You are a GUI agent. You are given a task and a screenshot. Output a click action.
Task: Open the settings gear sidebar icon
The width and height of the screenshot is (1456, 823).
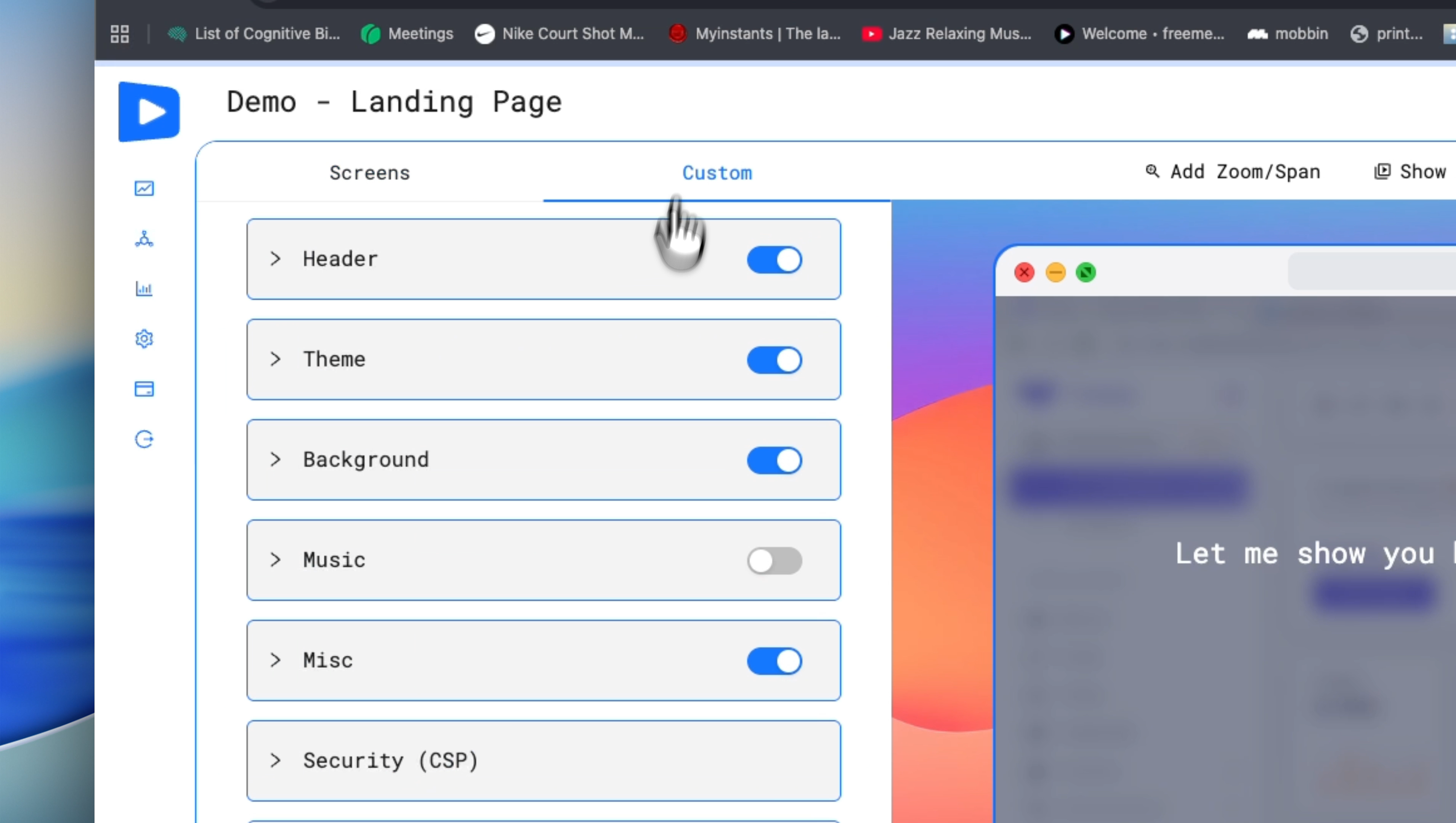tap(144, 339)
